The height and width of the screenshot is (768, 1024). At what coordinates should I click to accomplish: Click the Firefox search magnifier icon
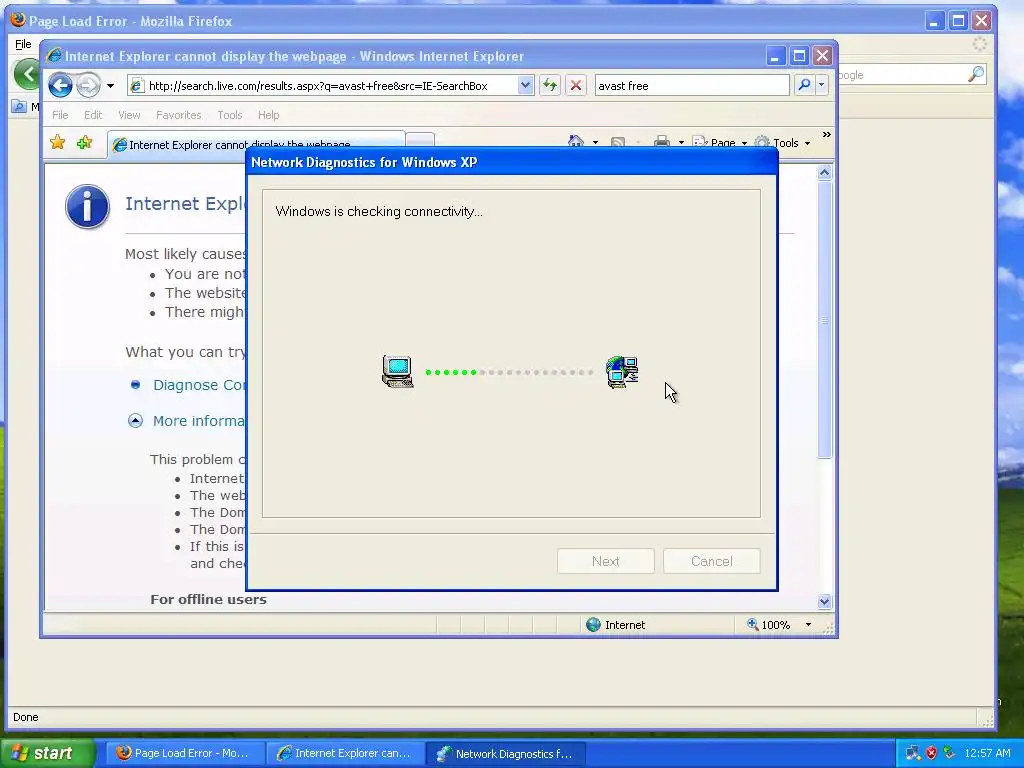(976, 74)
